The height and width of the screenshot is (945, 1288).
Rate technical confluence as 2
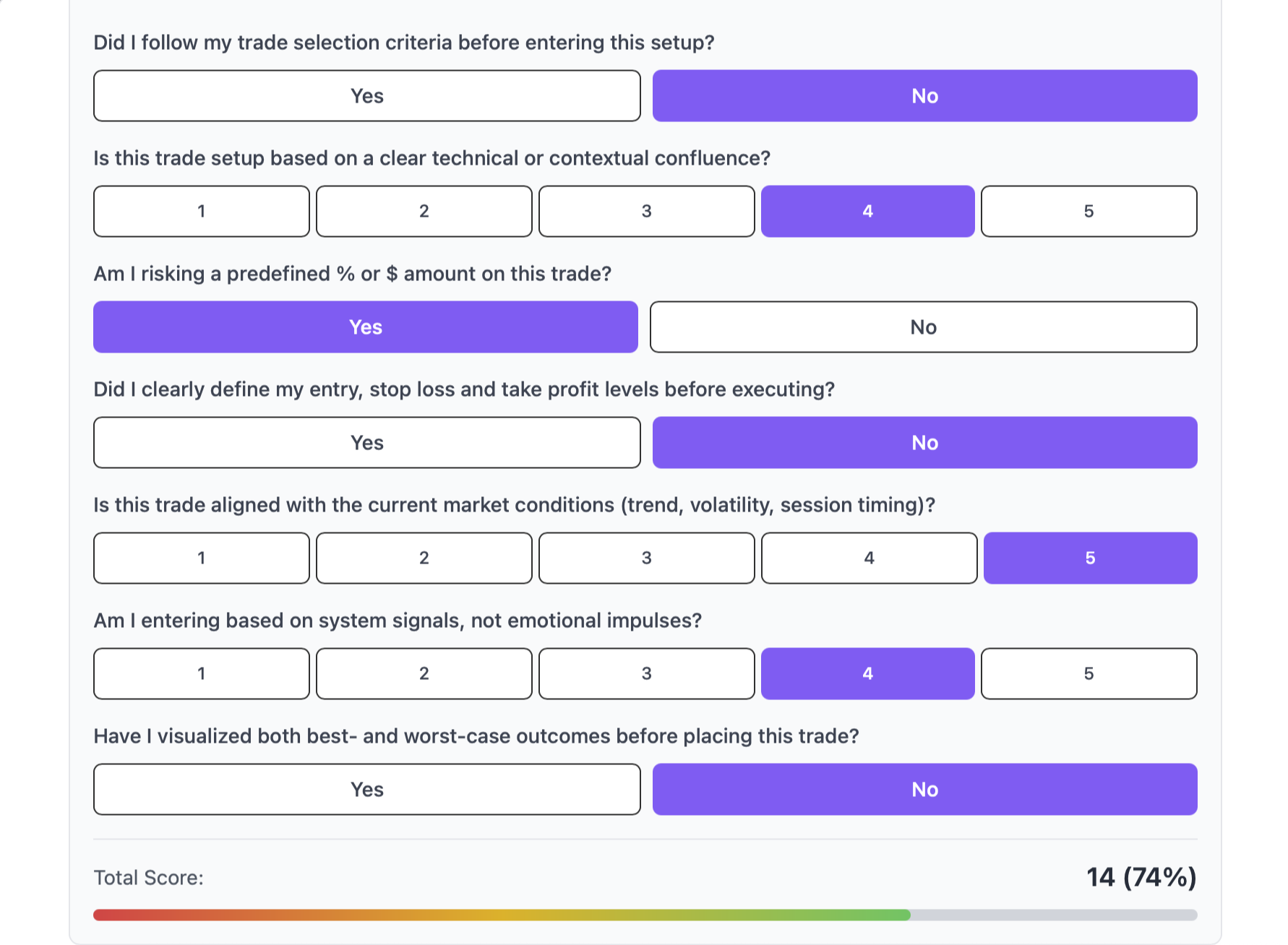point(424,211)
